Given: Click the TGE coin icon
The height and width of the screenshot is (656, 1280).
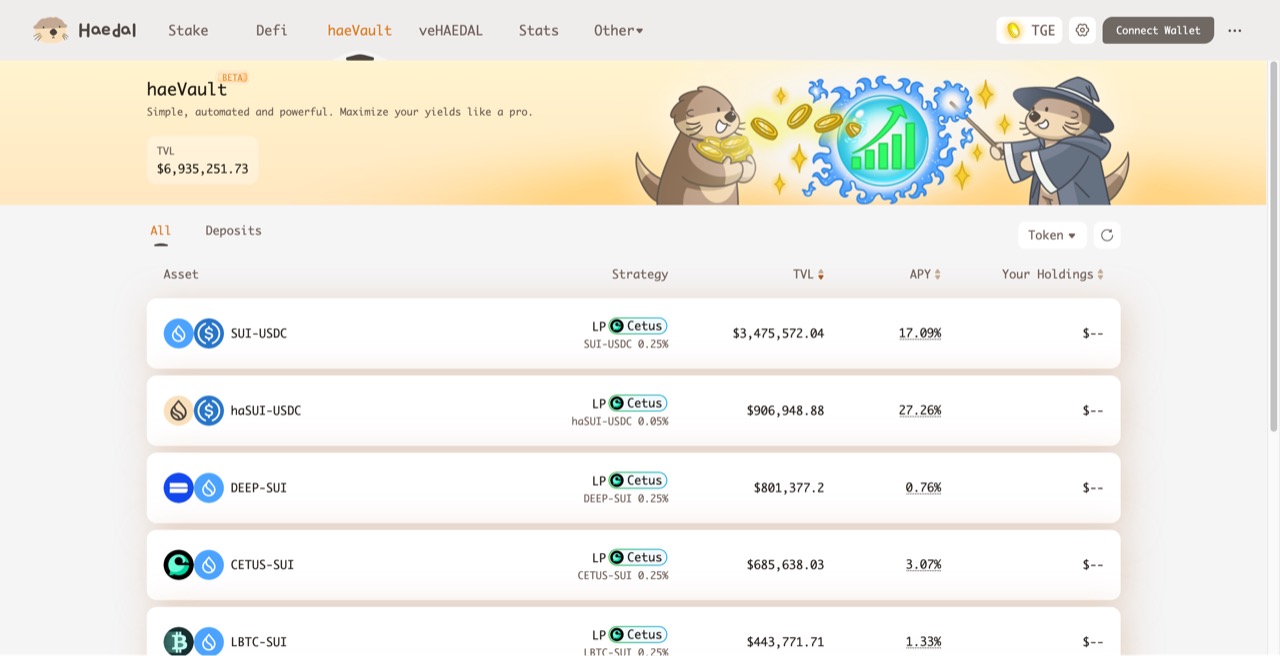Looking at the screenshot, I should click(x=1014, y=30).
